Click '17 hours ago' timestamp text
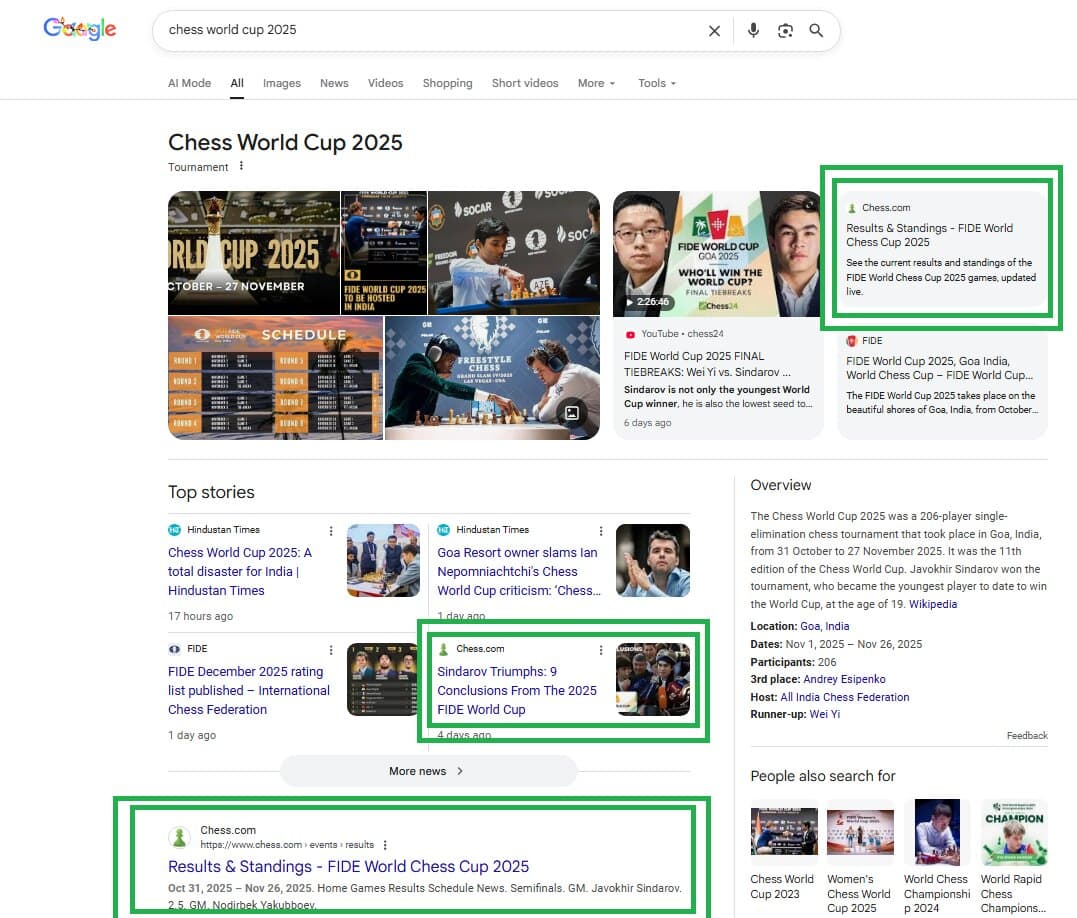Viewport: 1077px width, 918px height. [x=201, y=617]
